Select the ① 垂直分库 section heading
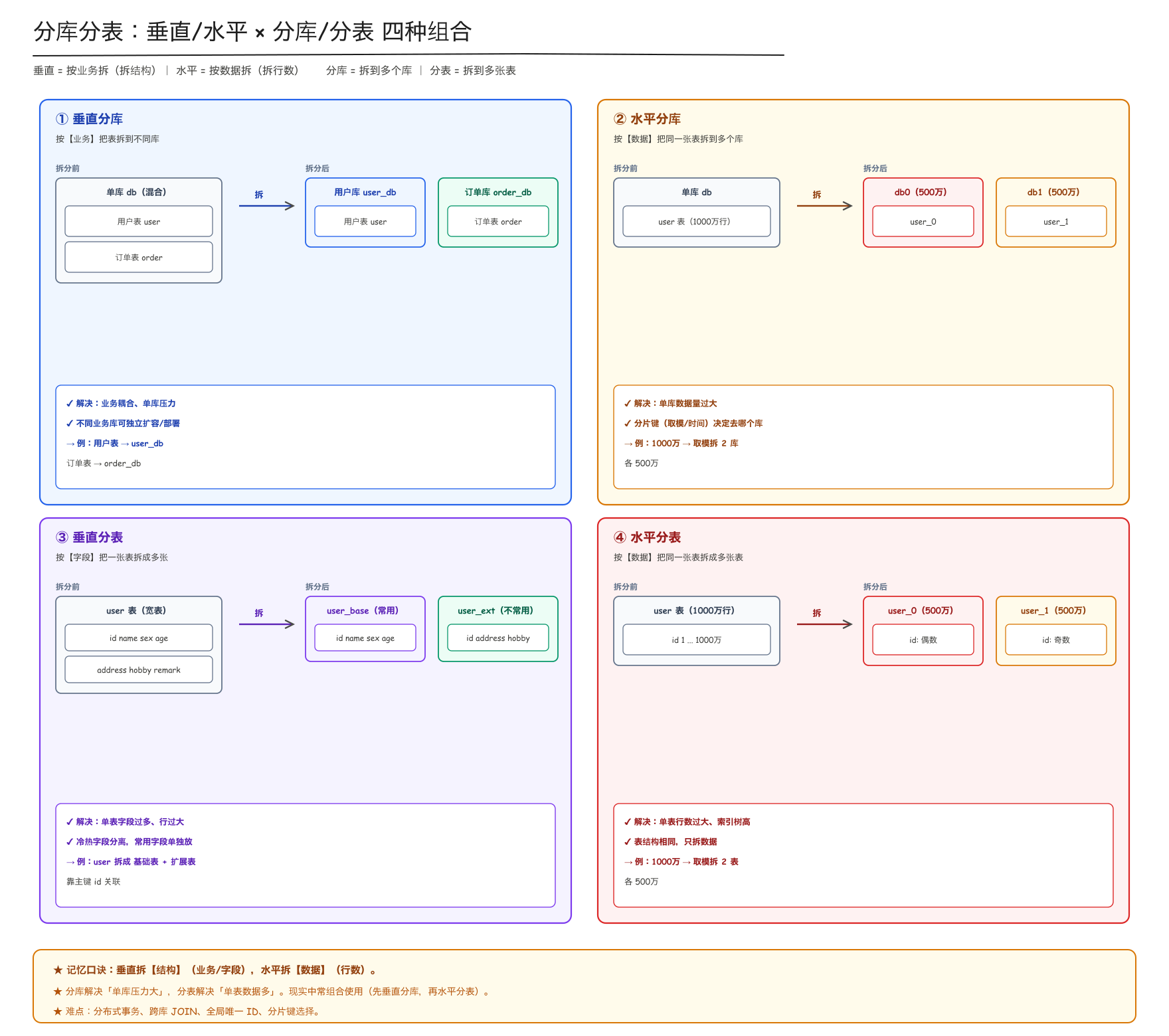The width and height of the screenshot is (1169, 1036). (x=89, y=119)
